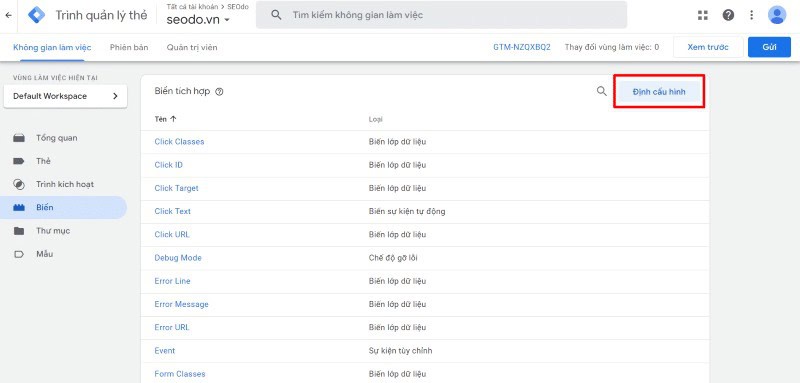Click the help icon beside Biến tích hợp
800x383 pixels.
[219, 92]
